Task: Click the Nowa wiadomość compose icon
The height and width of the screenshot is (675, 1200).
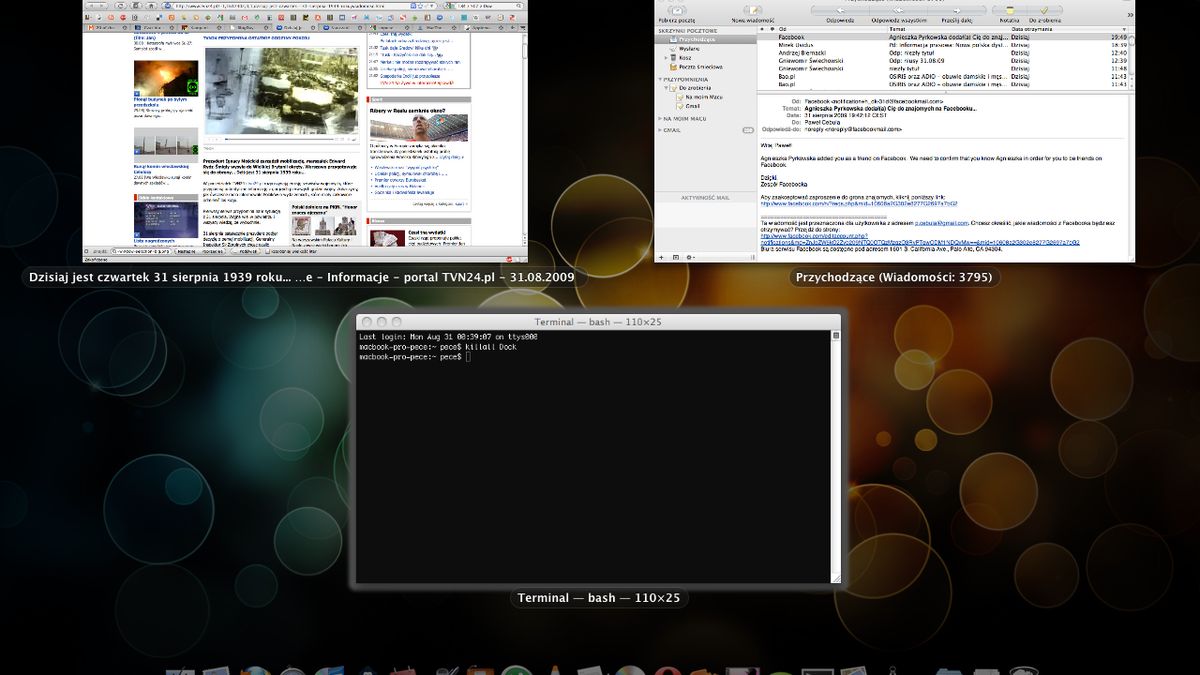Action: coord(752,10)
